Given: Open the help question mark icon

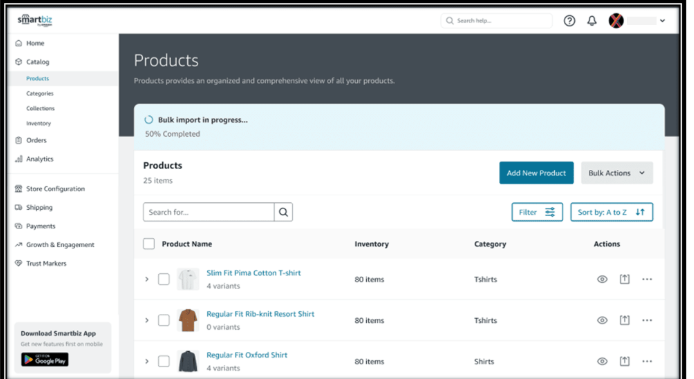Looking at the screenshot, I should coord(569,21).
